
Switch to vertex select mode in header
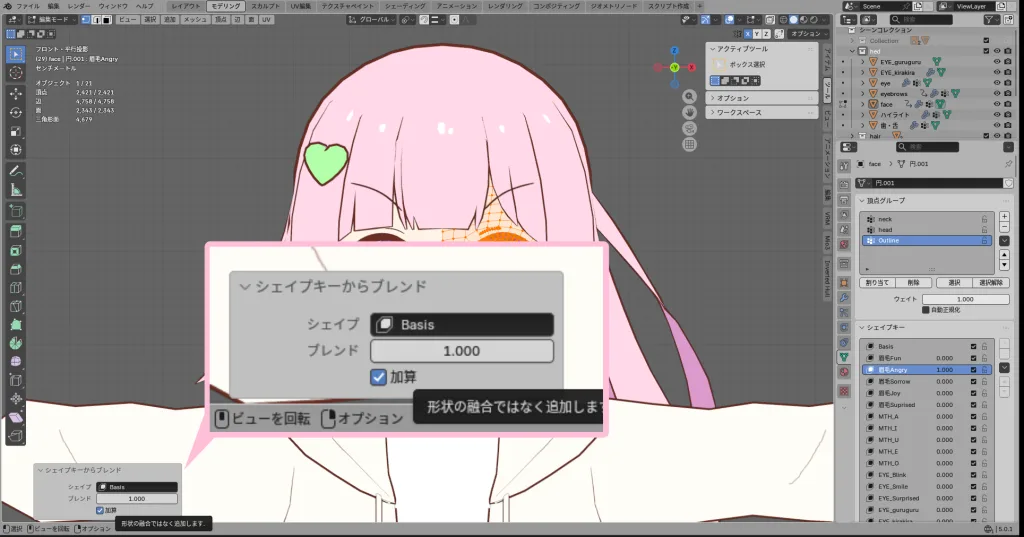coord(86,20)
